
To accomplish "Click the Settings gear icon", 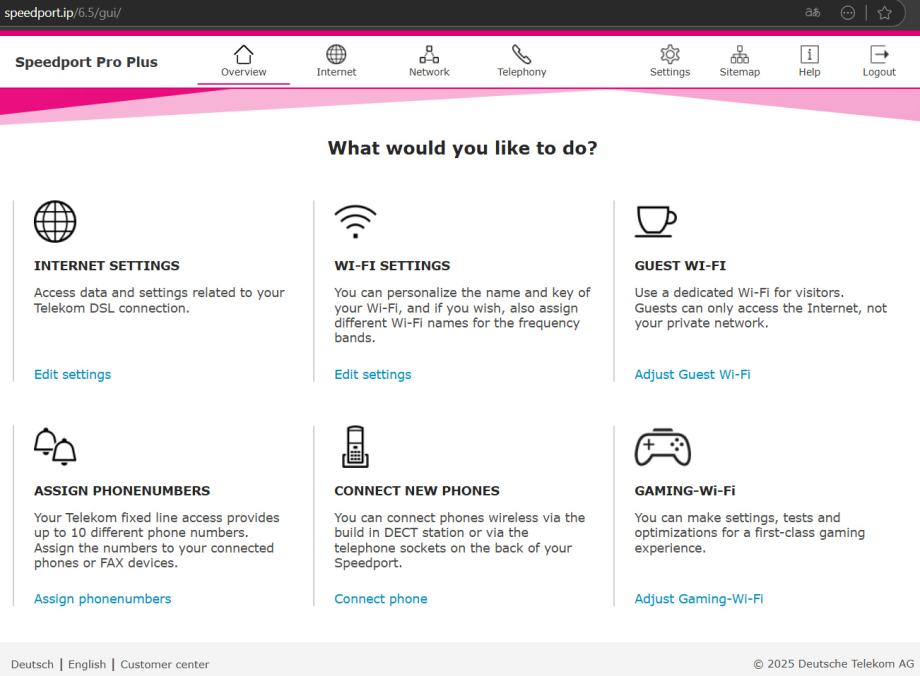I will coord(670,54).
